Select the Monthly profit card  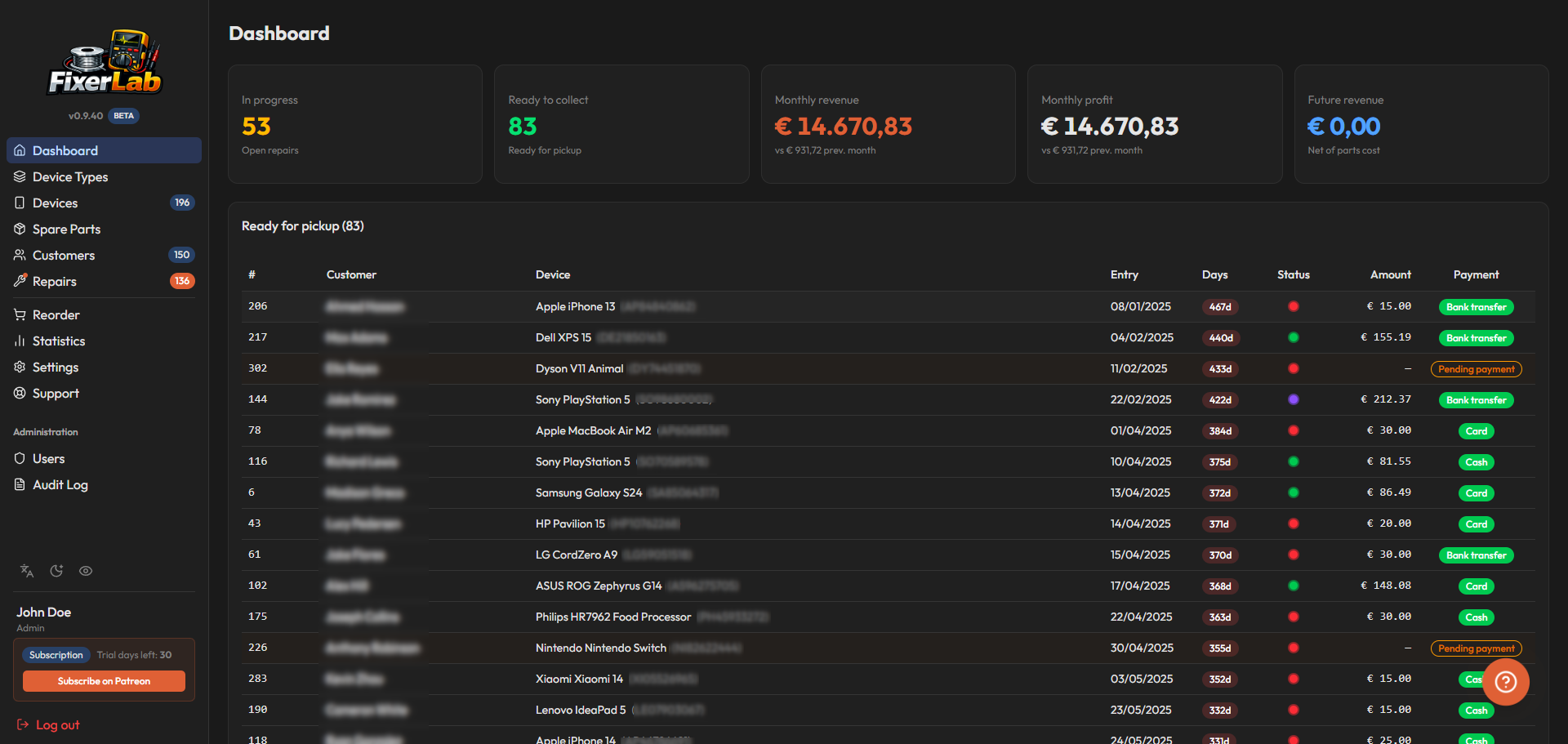(1155, 124)
